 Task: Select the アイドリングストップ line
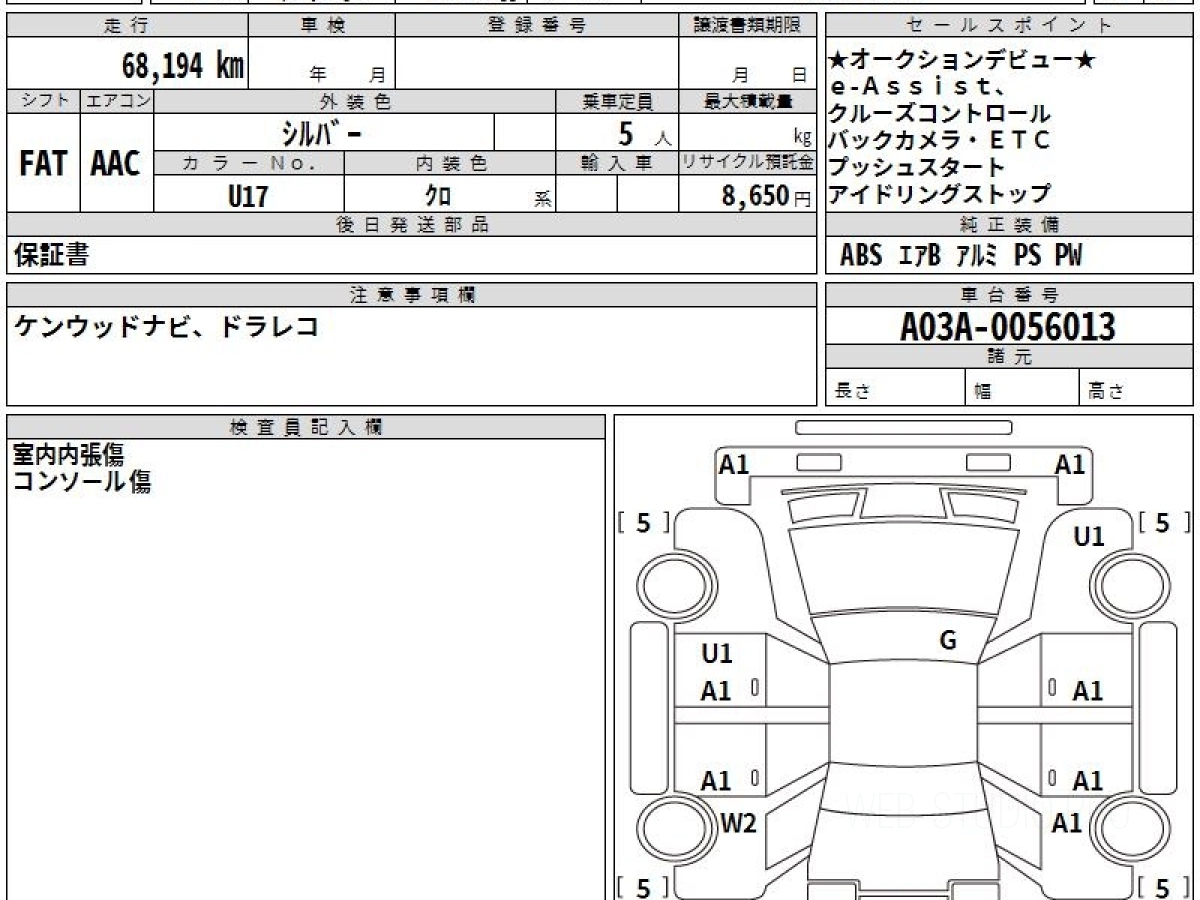coord(939,193)
